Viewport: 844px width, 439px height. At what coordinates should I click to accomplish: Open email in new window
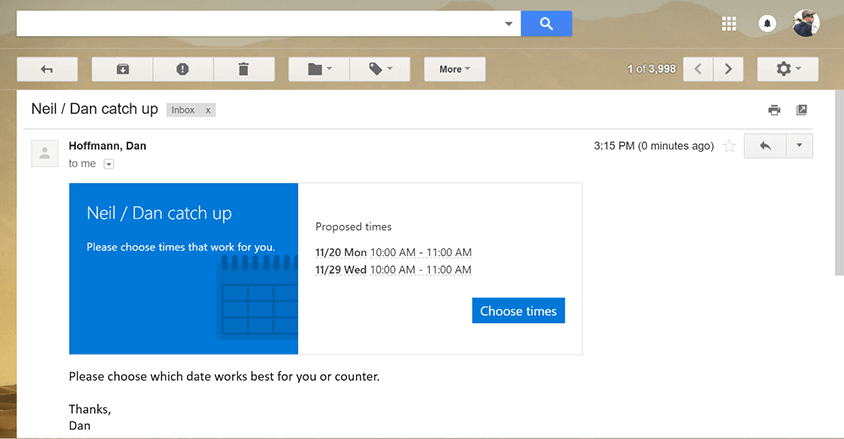point(801,110)
